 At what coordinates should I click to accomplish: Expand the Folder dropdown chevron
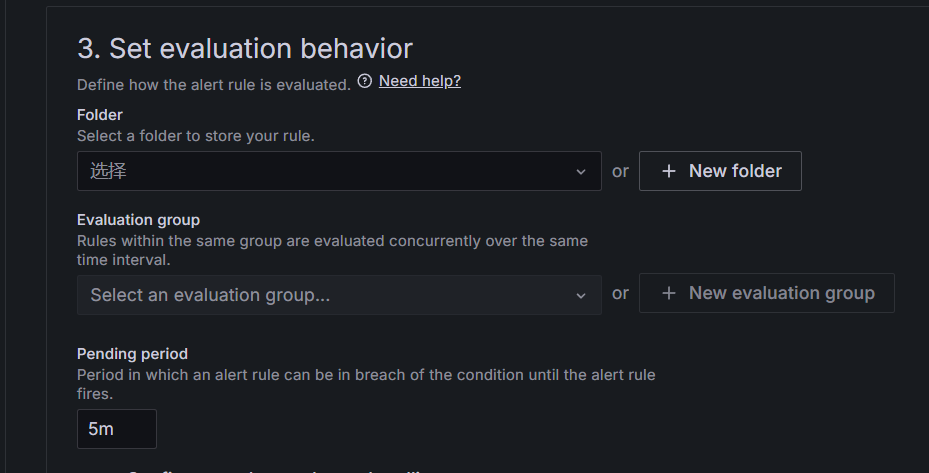[581, 172]
